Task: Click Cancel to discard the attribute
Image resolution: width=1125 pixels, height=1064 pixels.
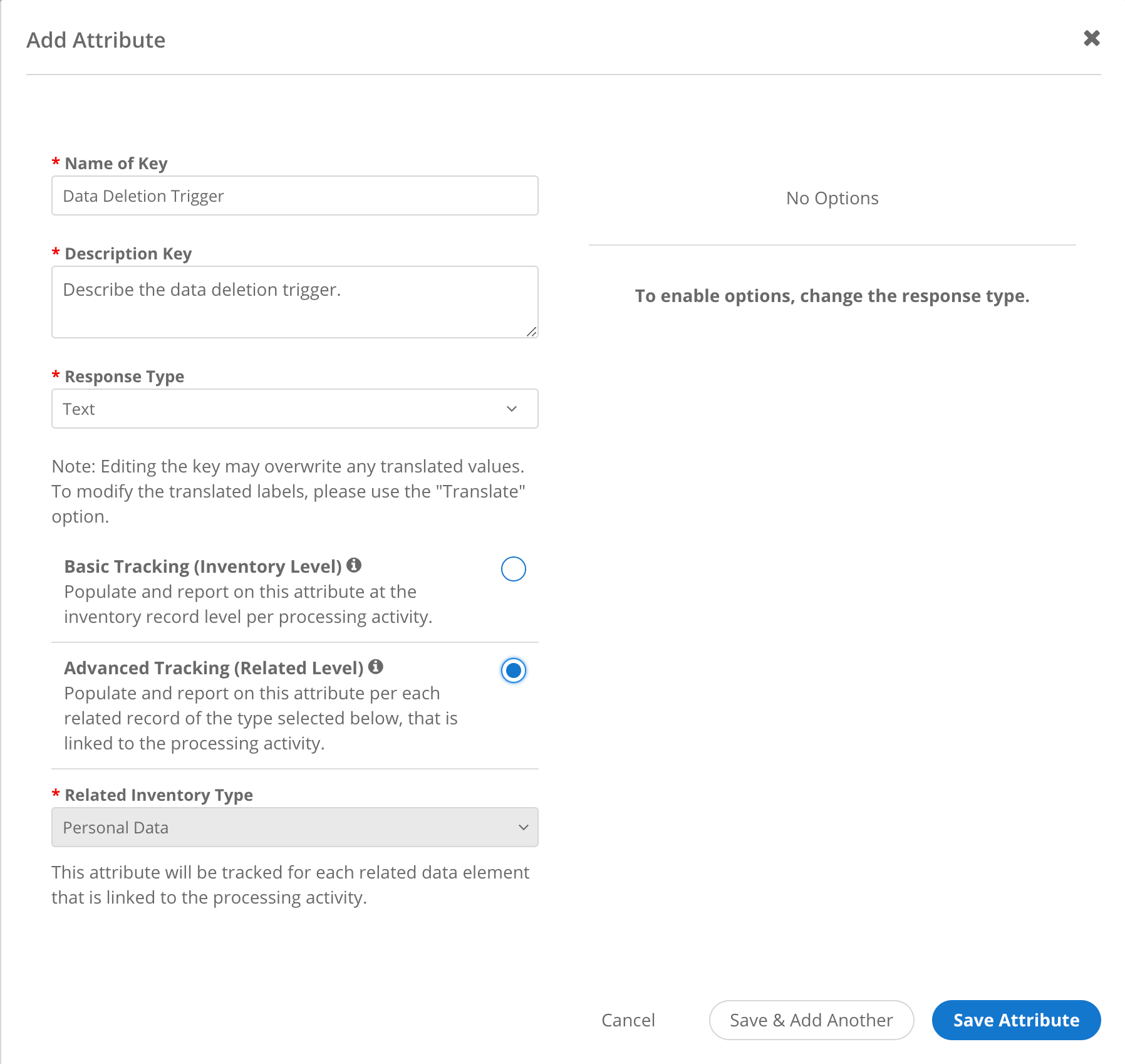Action: [x=628, y=1020]
